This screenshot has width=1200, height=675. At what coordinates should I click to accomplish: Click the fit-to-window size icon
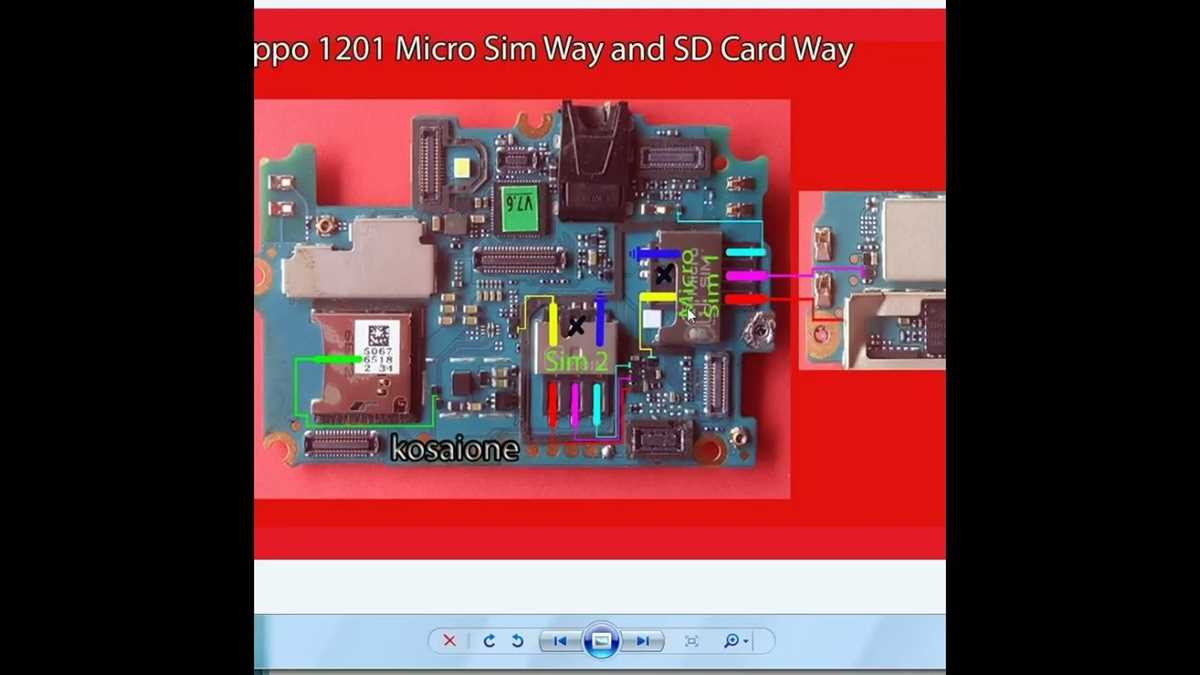(x=691, y=641)
